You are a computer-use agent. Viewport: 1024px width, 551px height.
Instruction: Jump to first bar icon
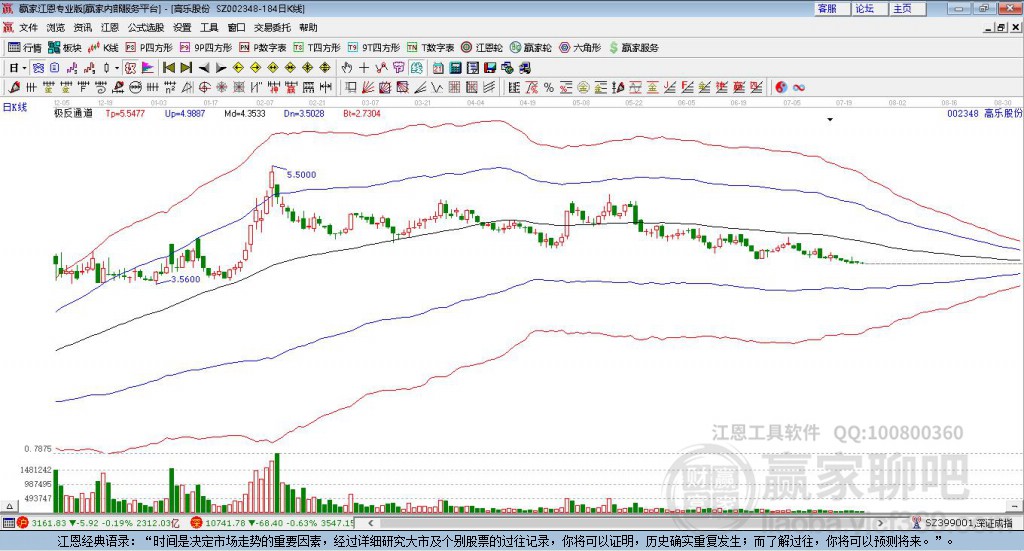click(x=168, y=68)
